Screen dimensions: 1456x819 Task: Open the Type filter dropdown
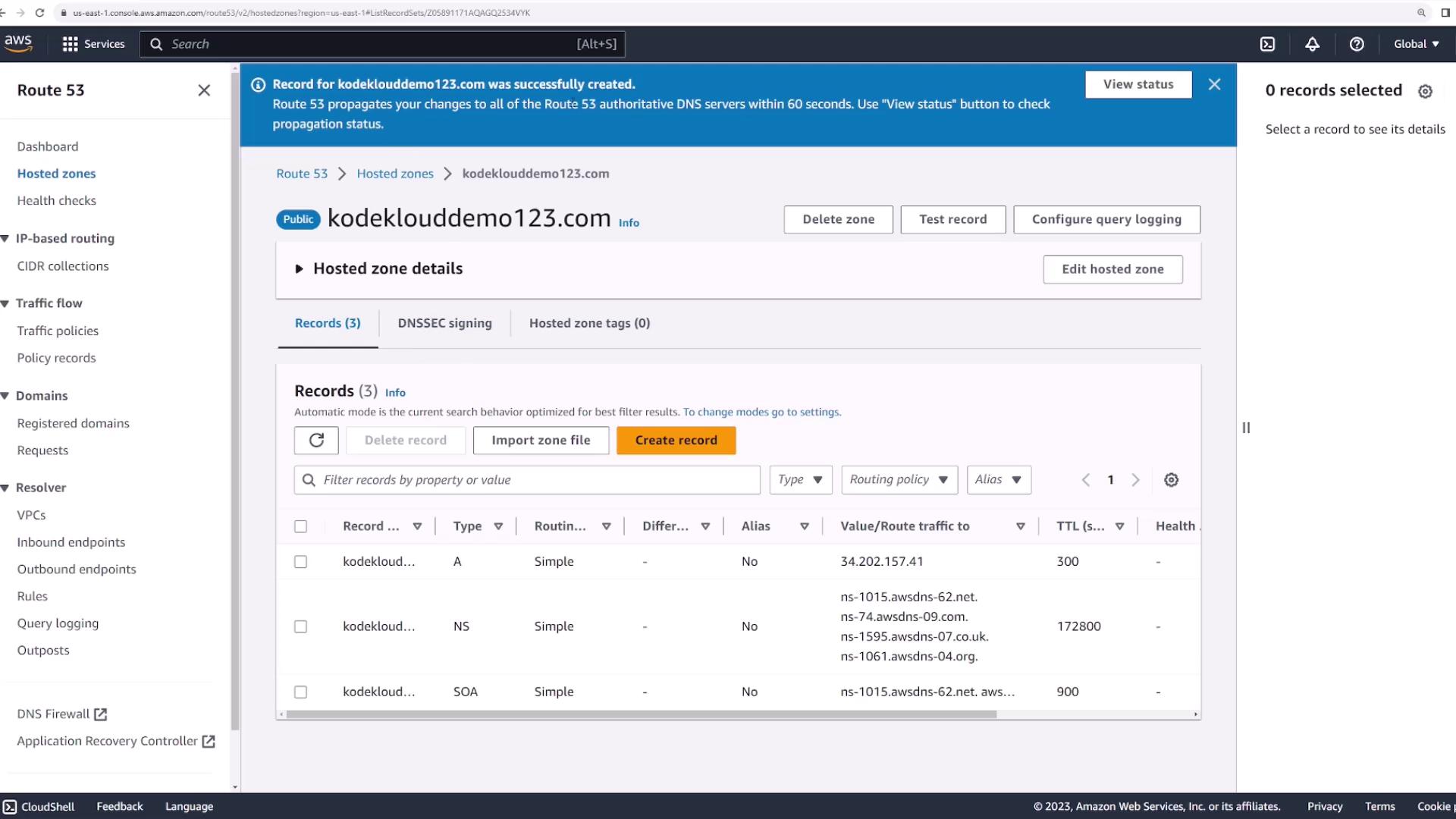pos(800,480)
